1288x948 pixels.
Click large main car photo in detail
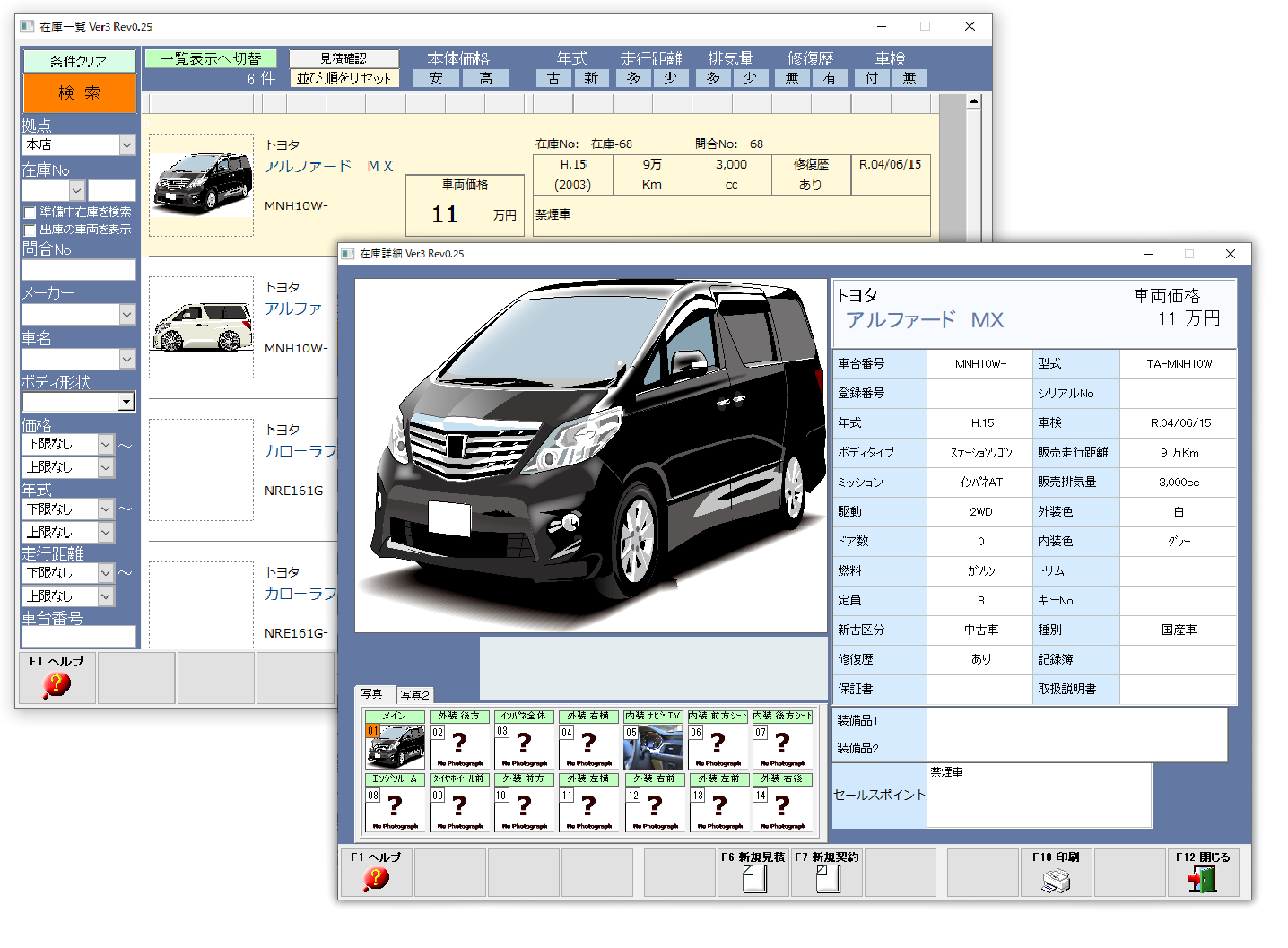coord(591,456)
